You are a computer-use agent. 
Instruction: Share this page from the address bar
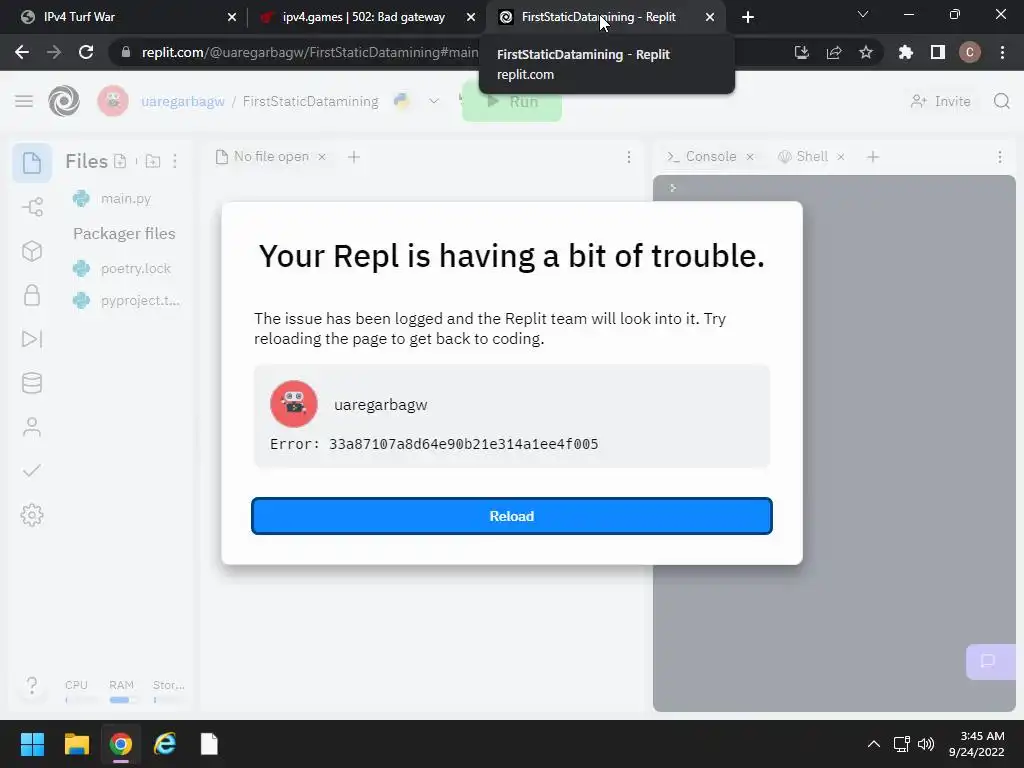[834, 52]
